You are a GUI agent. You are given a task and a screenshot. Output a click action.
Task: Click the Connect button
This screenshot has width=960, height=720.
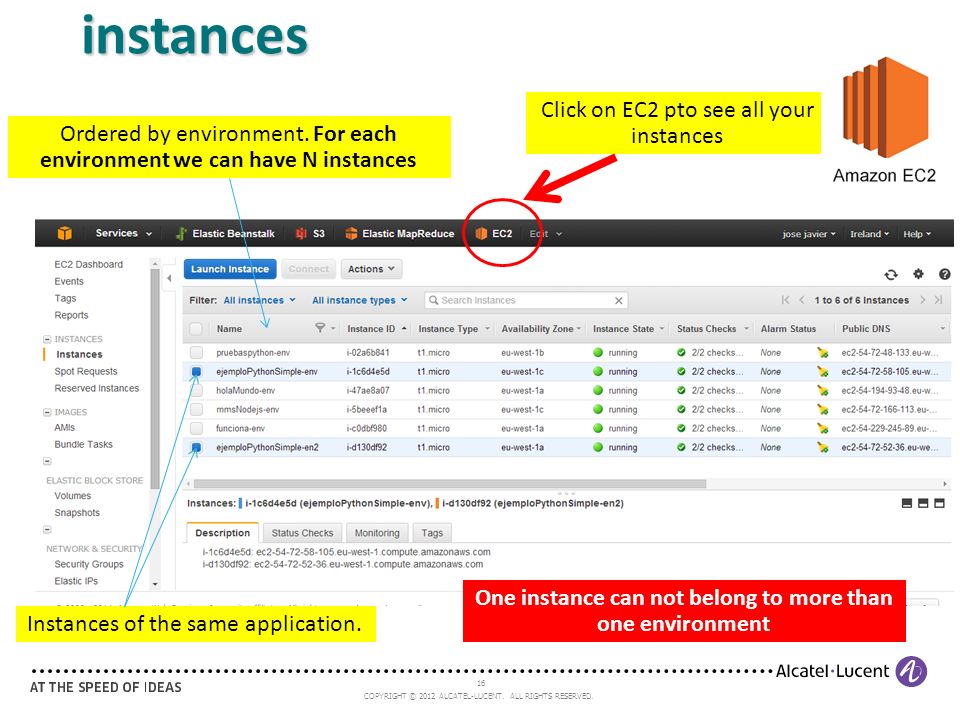point(309,269)
